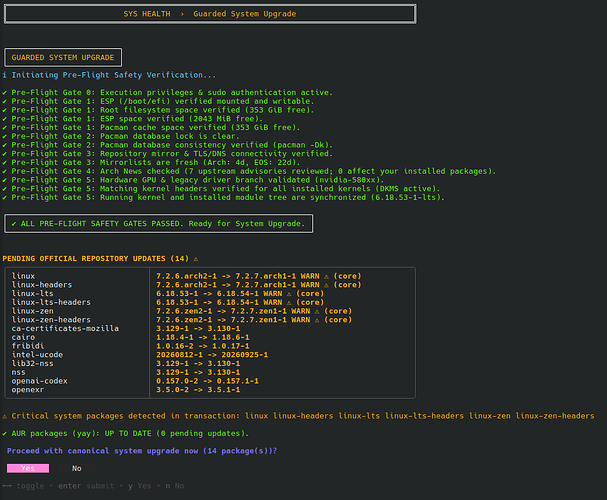The height and width of the screenshot is (500, 607).
Task: Click warning icon beside PENDING OFFICIAL REPOSITORY UPDATES
Action: click(x=195, y=259)
